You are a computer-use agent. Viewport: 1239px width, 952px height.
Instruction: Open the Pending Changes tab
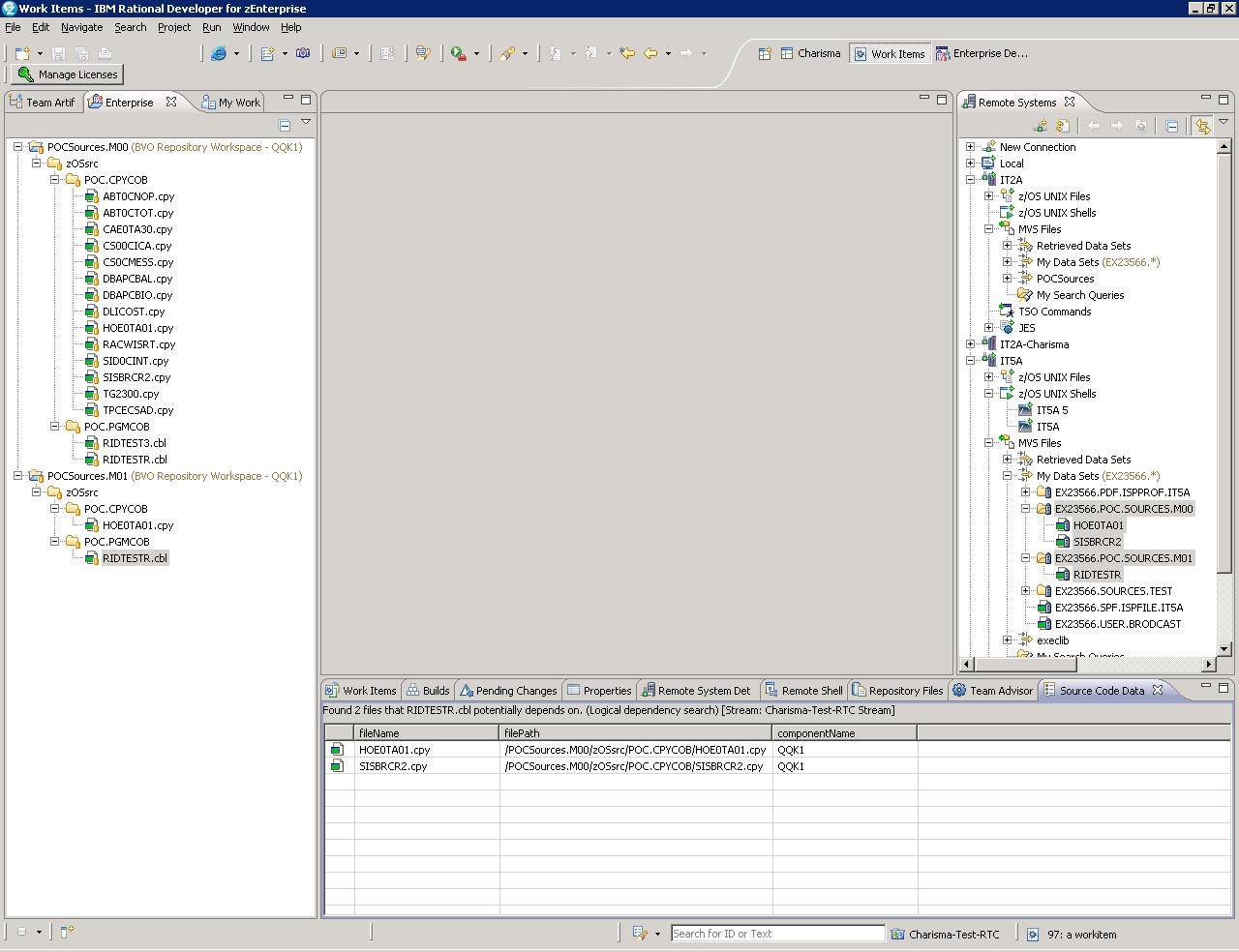coord(508,691)
